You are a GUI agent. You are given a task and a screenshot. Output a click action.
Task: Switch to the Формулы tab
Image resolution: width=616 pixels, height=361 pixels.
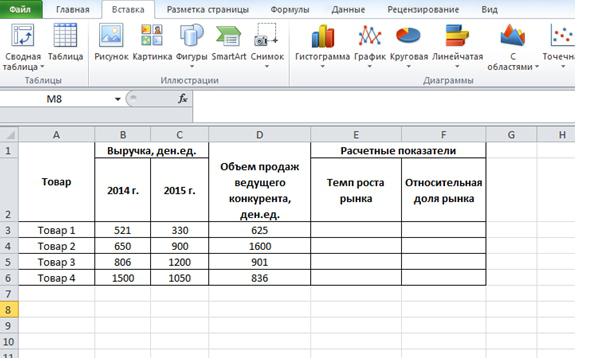[290, 9]
